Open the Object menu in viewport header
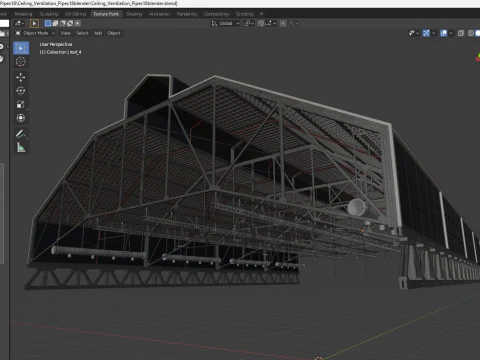This screenshot has width=480, height=360. point(114,33)
